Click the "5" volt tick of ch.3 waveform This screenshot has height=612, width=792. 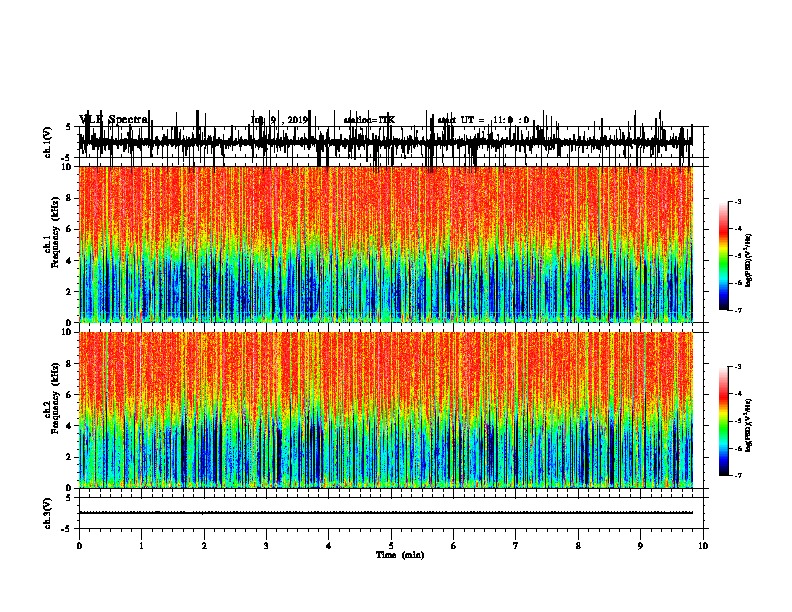tap(69, 498)
